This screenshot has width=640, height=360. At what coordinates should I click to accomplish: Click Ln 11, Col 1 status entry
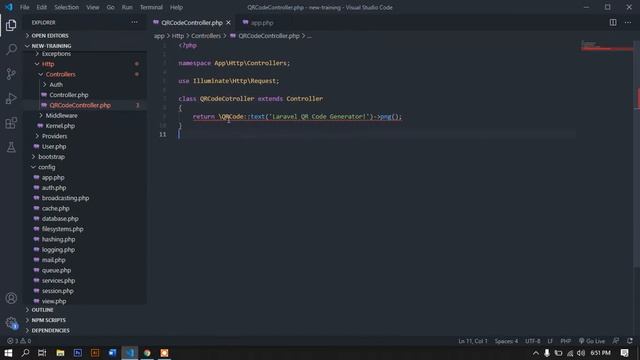[x=472, y=341]
